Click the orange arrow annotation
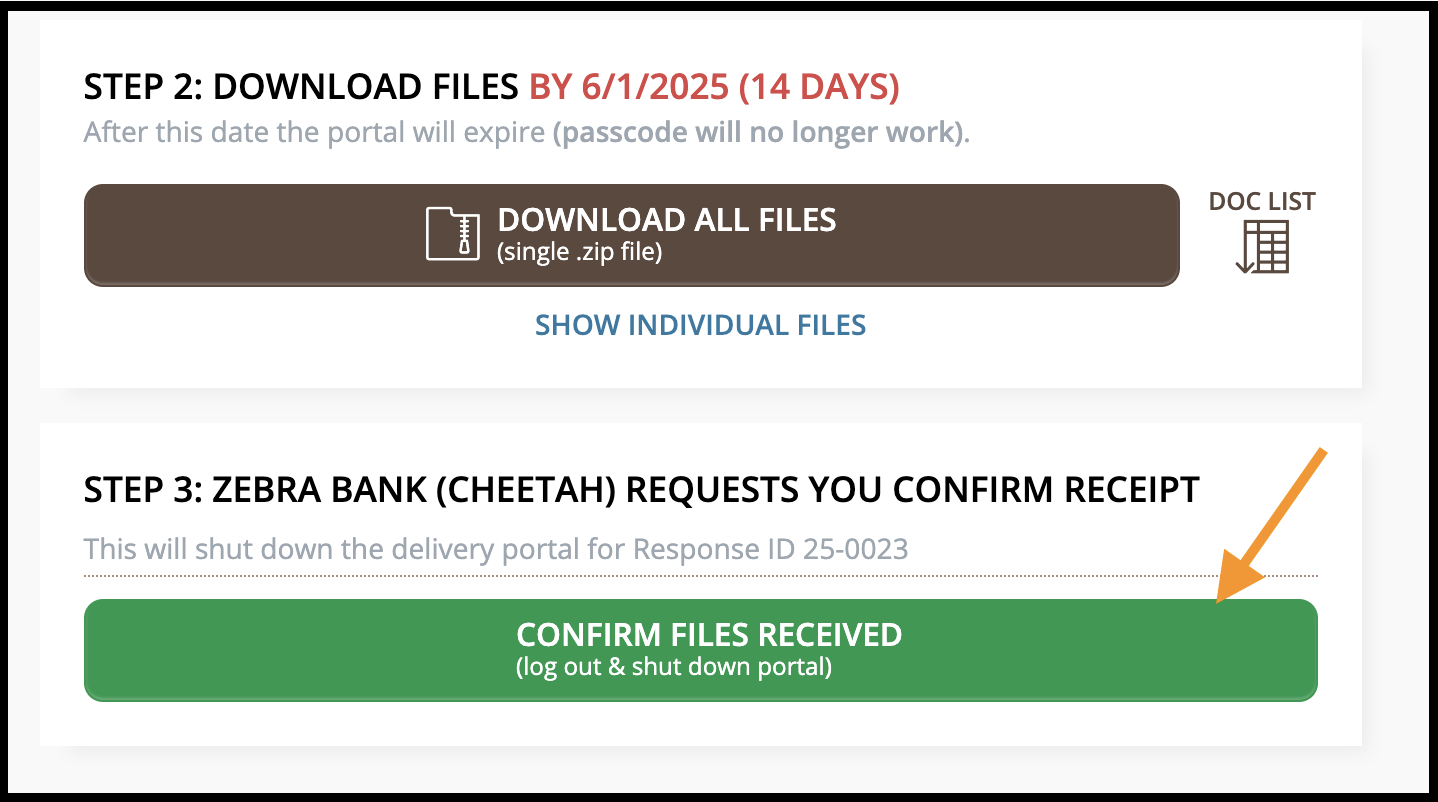The height and width of the screenshot is (802, 1438). 1270,526
